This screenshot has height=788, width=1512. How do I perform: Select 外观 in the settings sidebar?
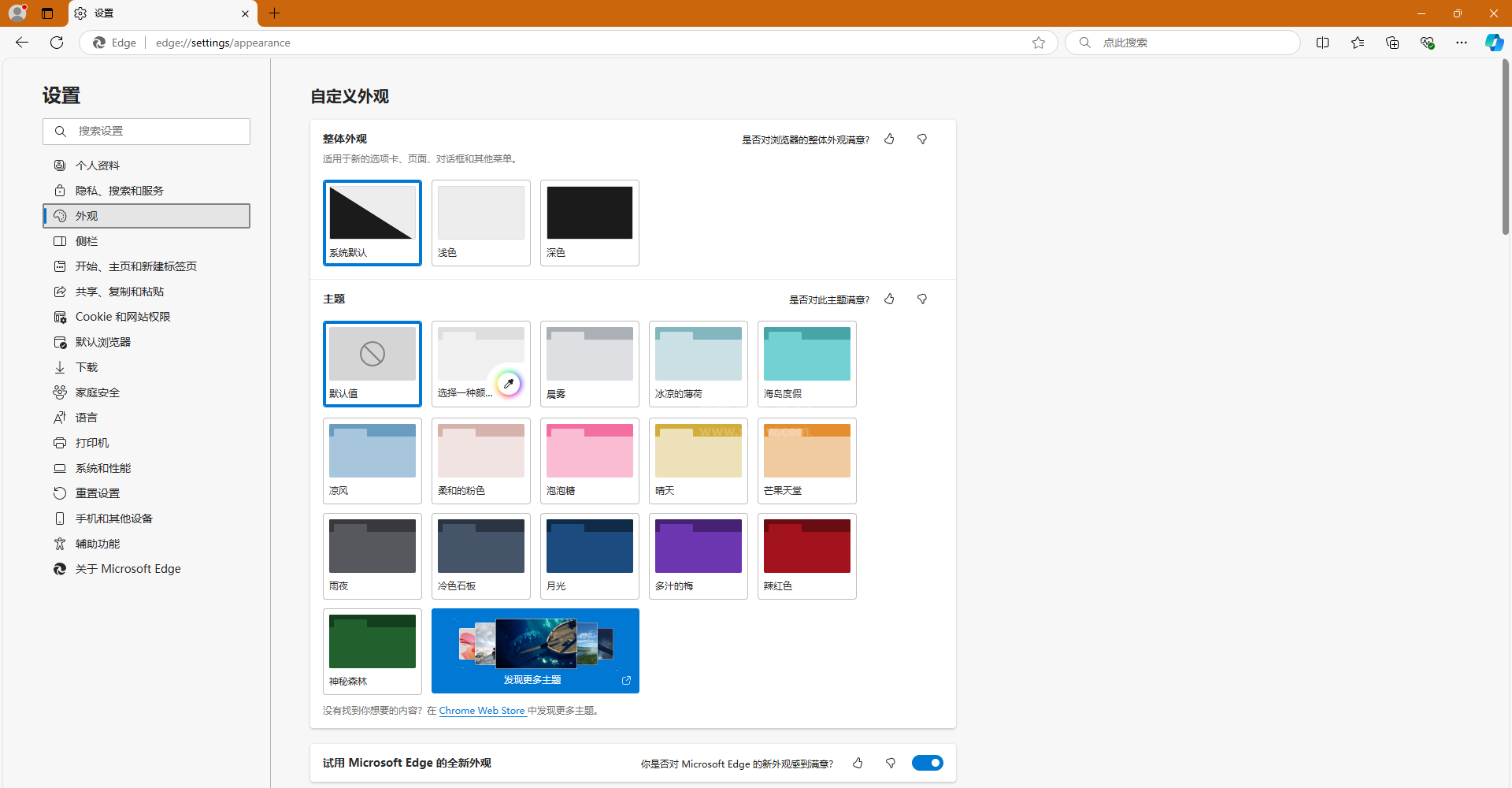pos(146,216)
